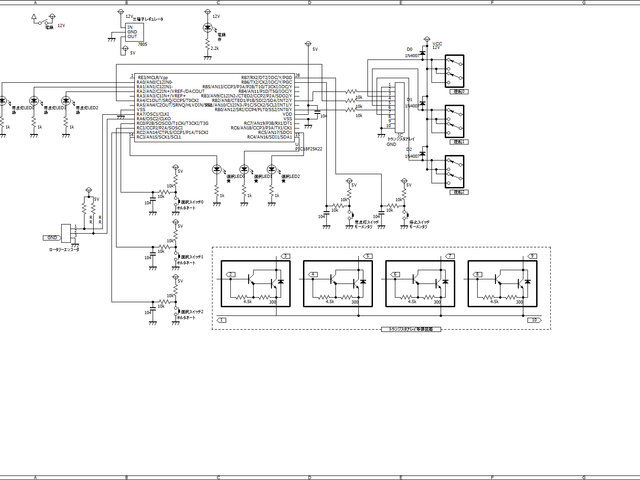Select the leftmost LED under the microcontroller

(216, 170)
